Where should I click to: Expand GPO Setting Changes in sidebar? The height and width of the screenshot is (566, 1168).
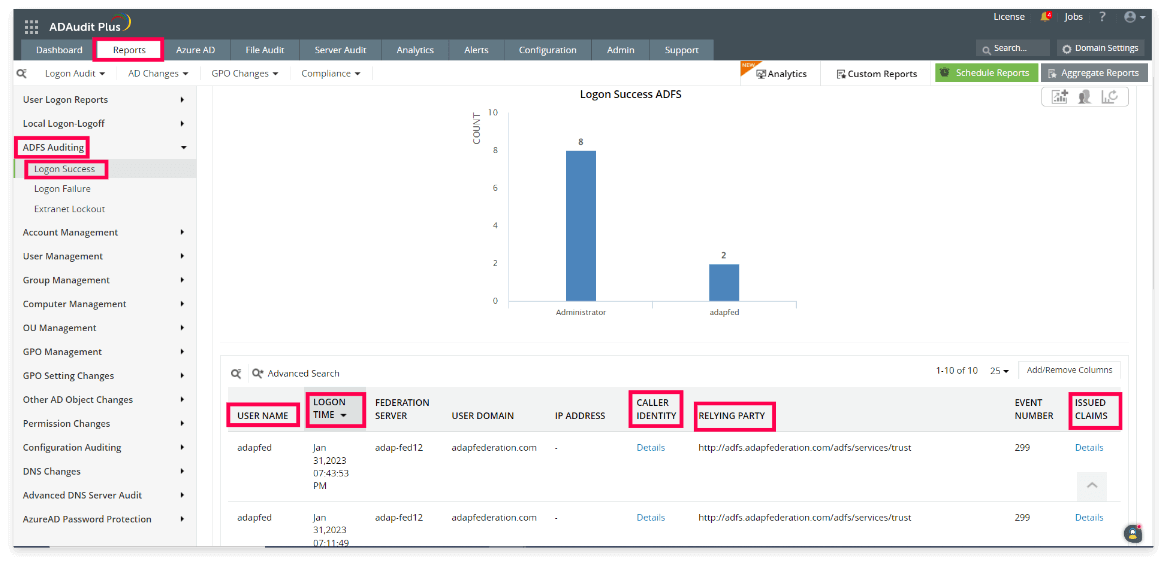[x=104, y=376]
